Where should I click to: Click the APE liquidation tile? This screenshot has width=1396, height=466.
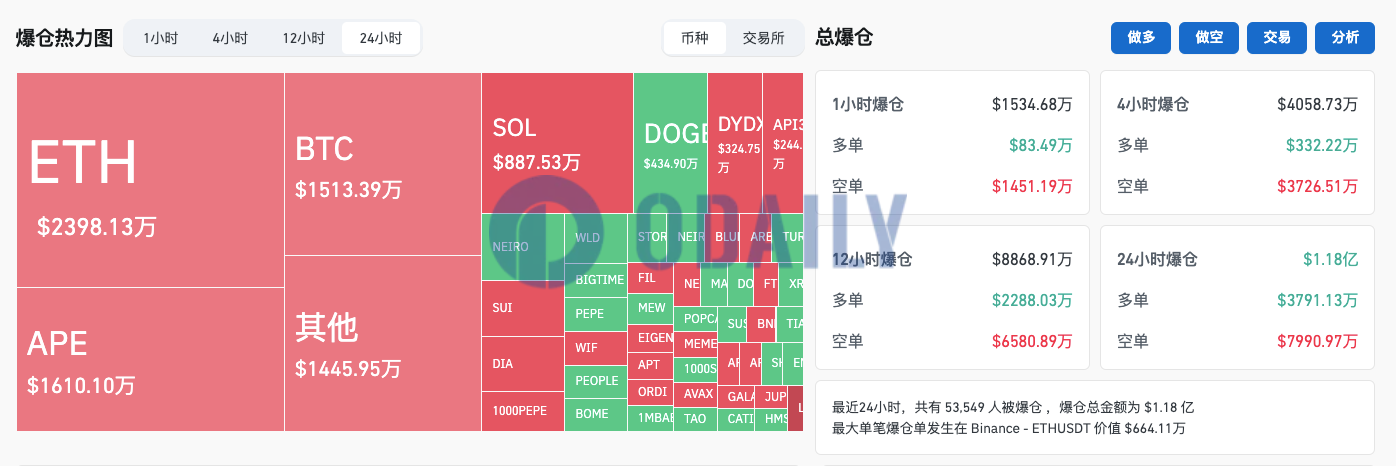[150, 360]
